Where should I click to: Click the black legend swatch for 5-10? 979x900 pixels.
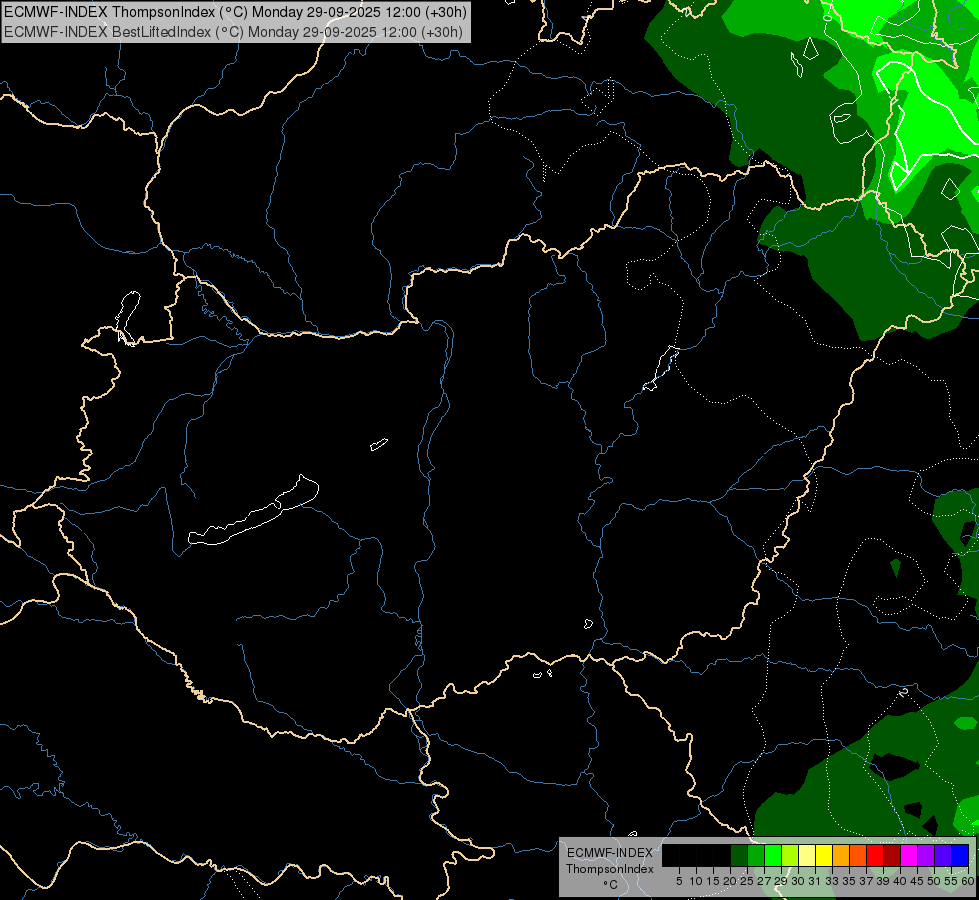(x=687, y=855)
